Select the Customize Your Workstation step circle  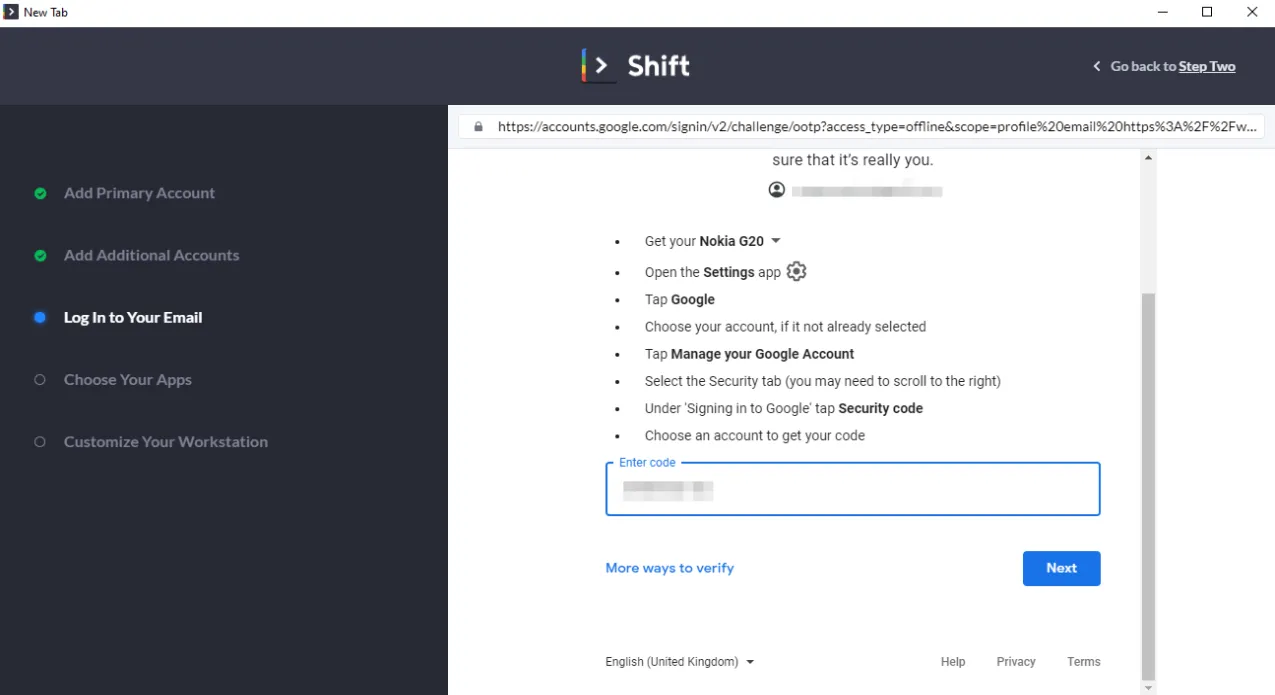(40, 442)
